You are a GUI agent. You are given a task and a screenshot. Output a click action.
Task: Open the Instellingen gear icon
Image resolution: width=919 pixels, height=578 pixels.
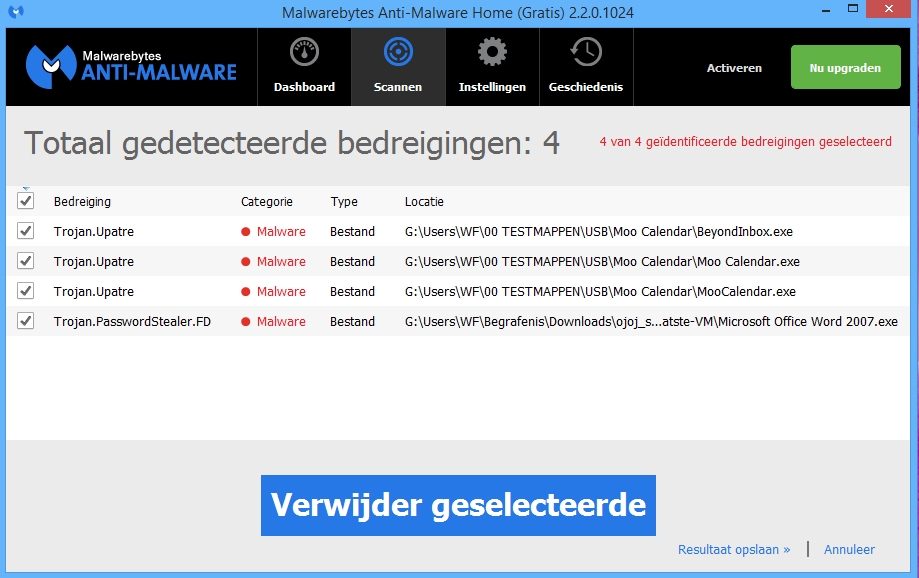(492, 52)
